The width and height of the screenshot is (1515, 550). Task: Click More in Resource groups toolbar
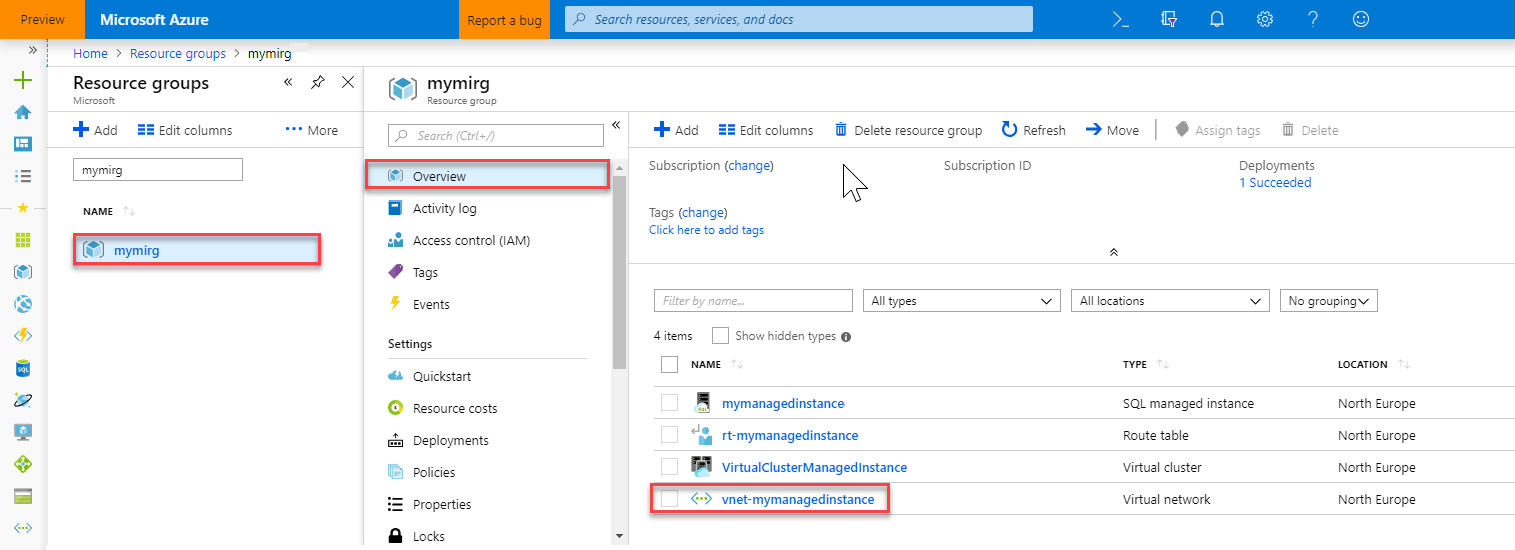(x=312, y=130)
